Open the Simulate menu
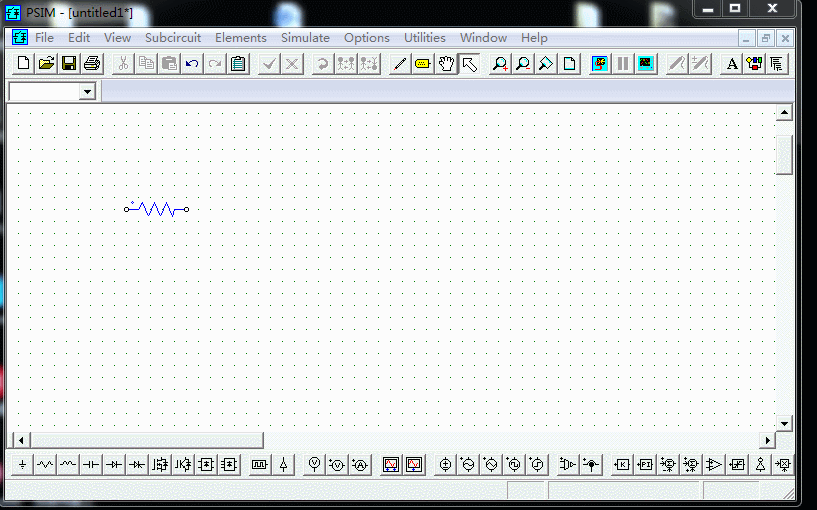817x510 pixels. 305,38
